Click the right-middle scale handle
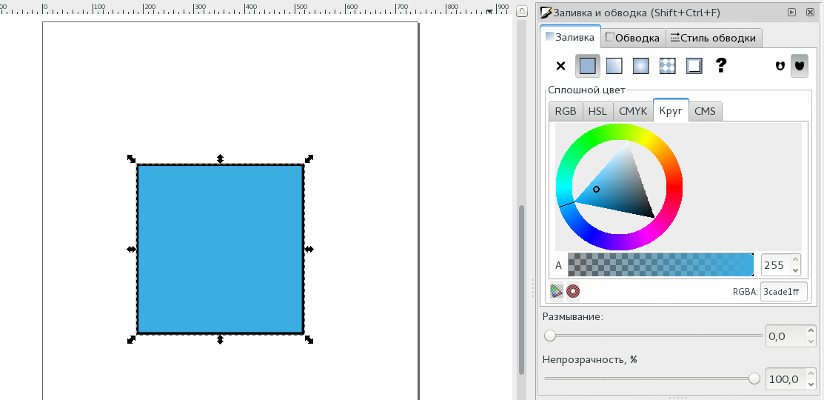 [x=309, y=249]
